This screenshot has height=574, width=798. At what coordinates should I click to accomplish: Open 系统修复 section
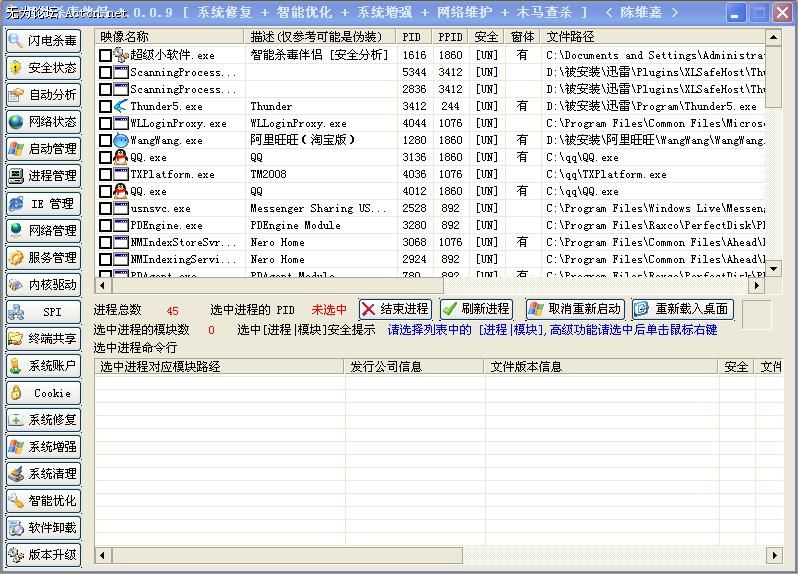[44, 420]
